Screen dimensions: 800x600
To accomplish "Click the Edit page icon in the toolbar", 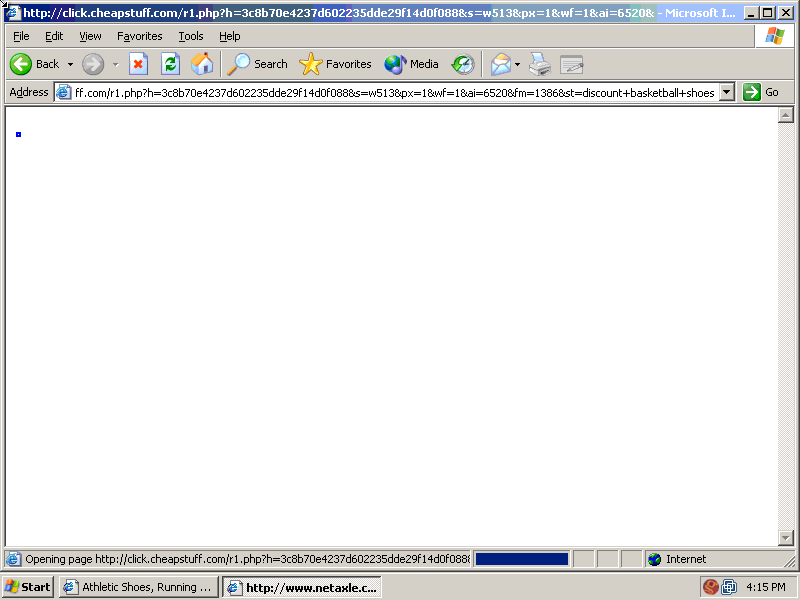I will tap(571, 64).
